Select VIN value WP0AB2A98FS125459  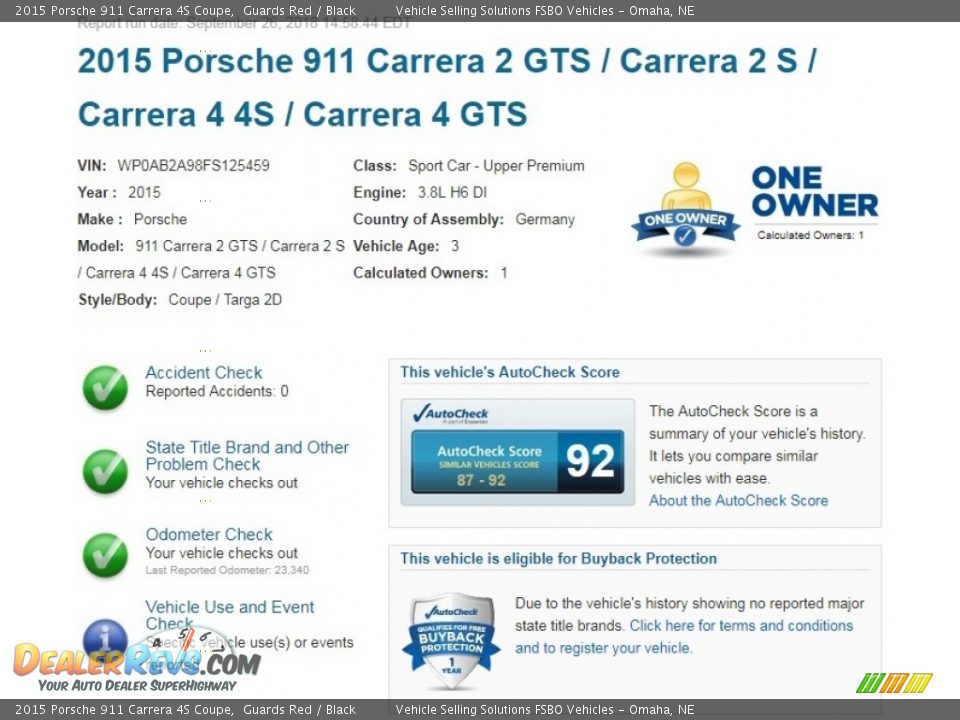pos(193,165)
